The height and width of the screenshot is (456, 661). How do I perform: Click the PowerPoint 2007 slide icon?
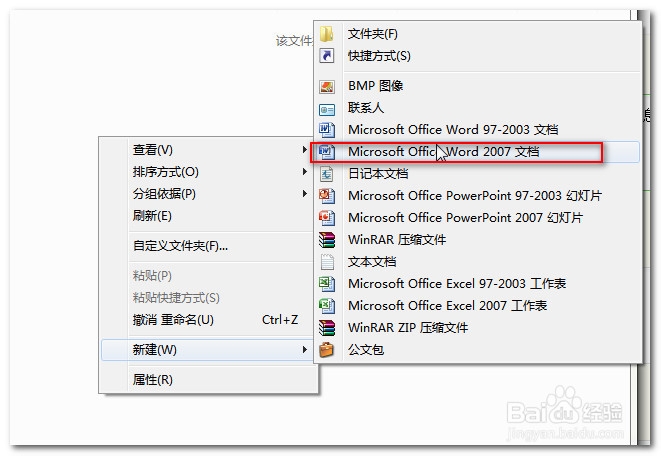(327, 217)
